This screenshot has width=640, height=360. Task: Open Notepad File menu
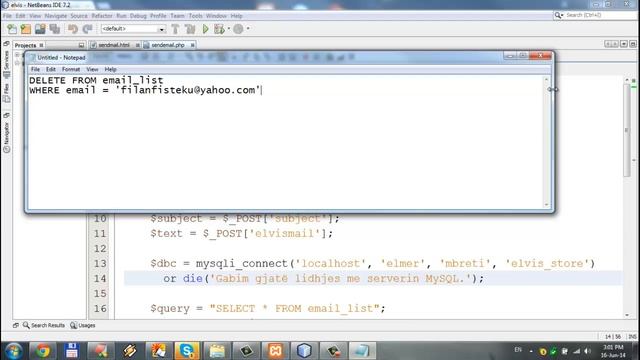tap(36, 69)
